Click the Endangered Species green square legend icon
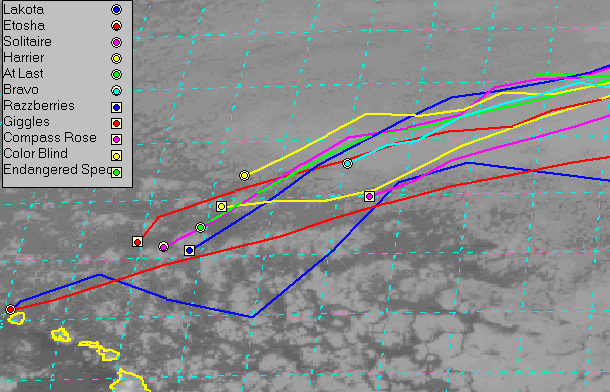The image size is (610, 392). pyautogui.click(x=116, y=172)
